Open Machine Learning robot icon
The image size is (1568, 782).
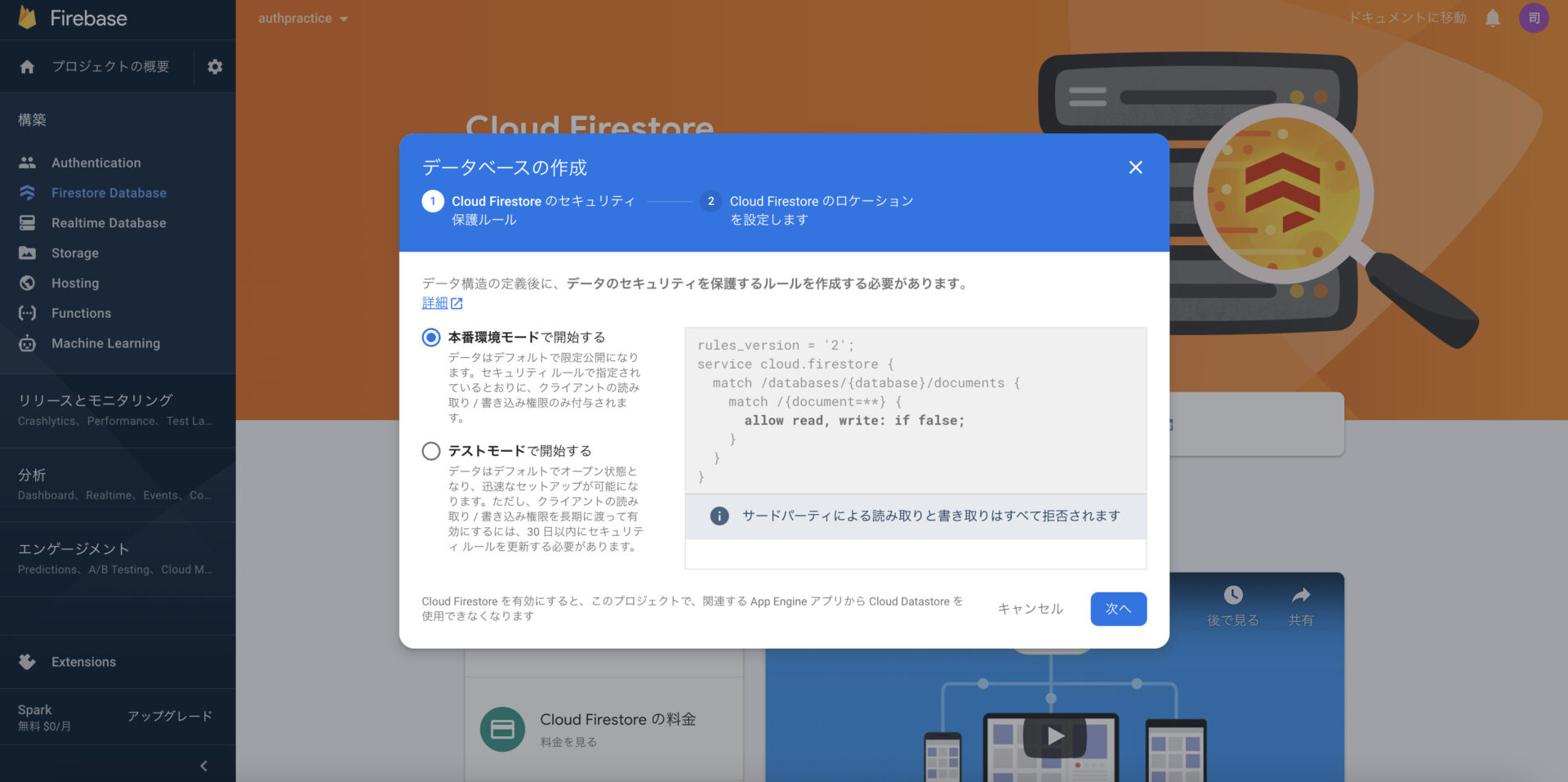tap(27, 343)
